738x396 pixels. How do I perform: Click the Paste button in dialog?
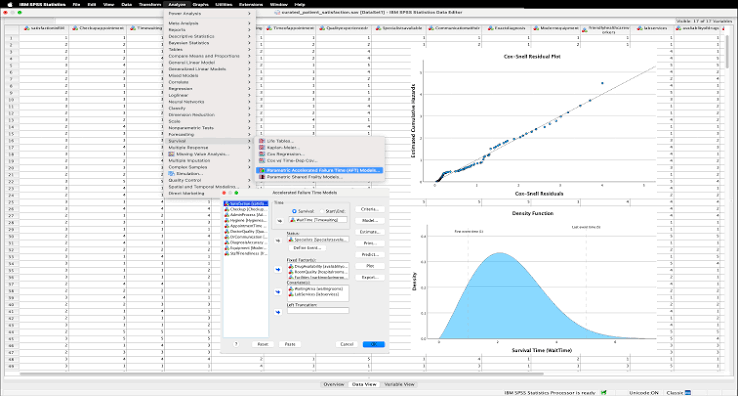290,344
